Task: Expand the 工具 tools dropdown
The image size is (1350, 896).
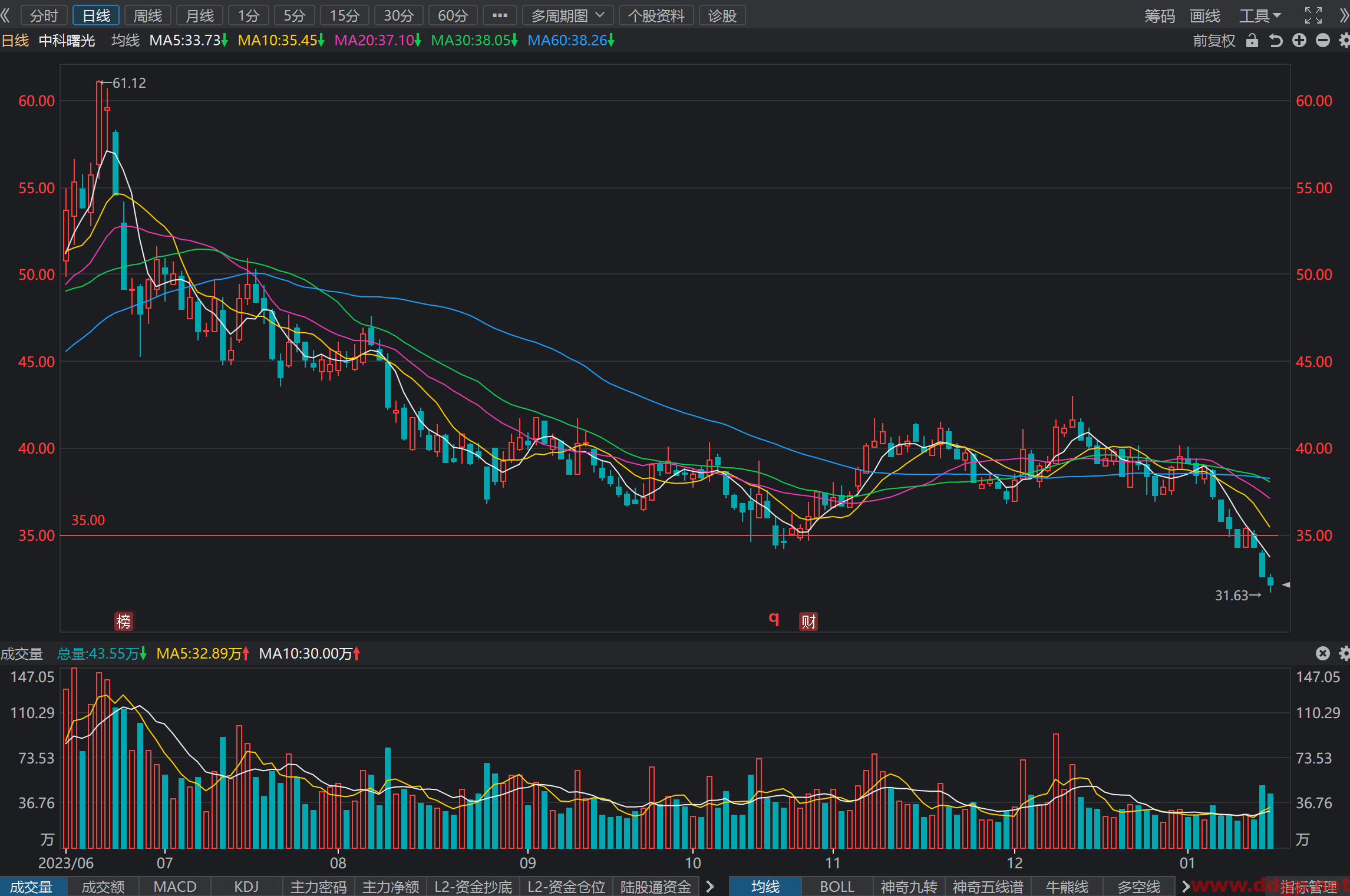Action: click(x=1260, y=16)
